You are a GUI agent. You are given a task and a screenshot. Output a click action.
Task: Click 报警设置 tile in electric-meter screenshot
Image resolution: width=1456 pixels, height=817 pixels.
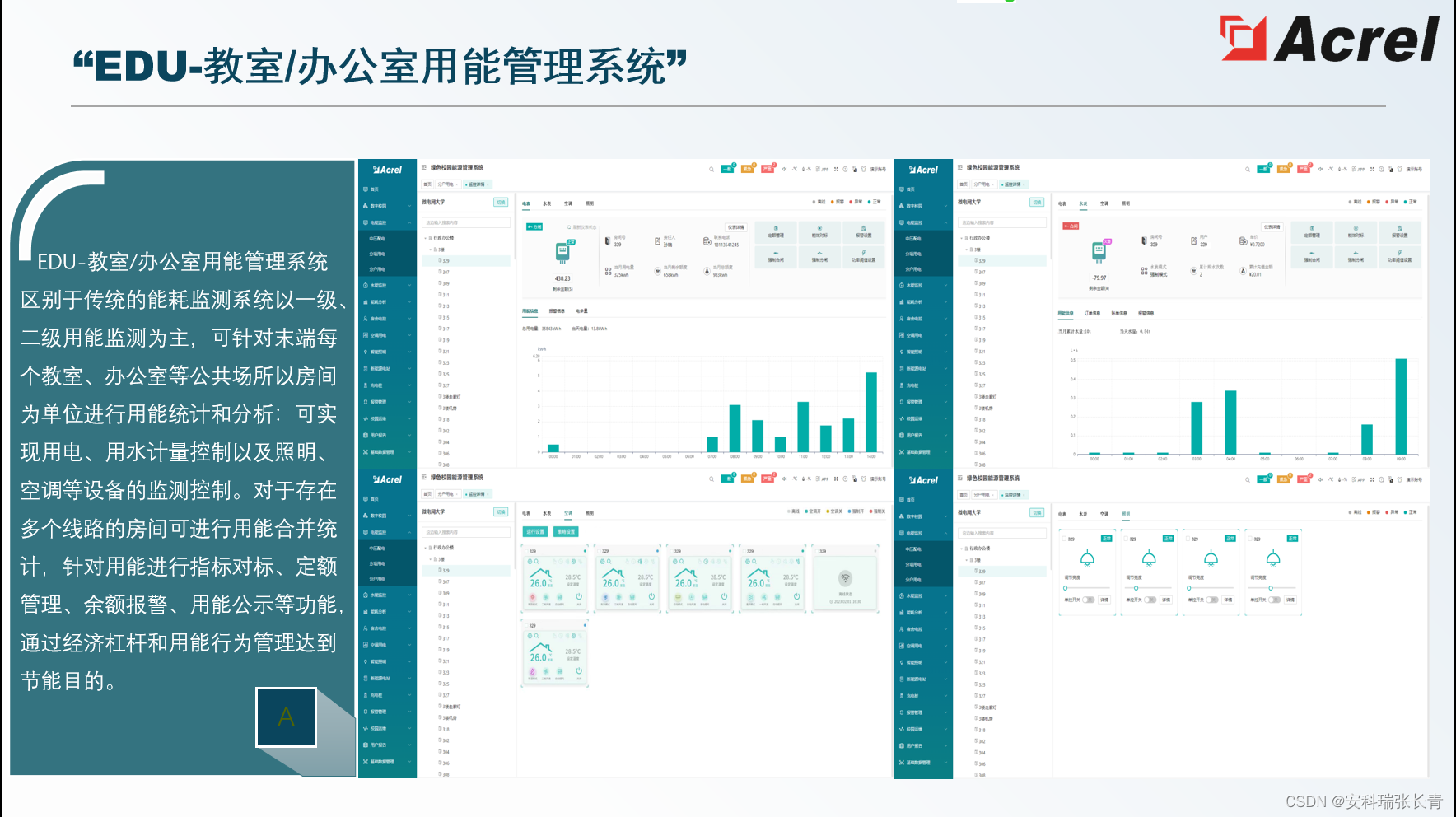tap(864, 232)
